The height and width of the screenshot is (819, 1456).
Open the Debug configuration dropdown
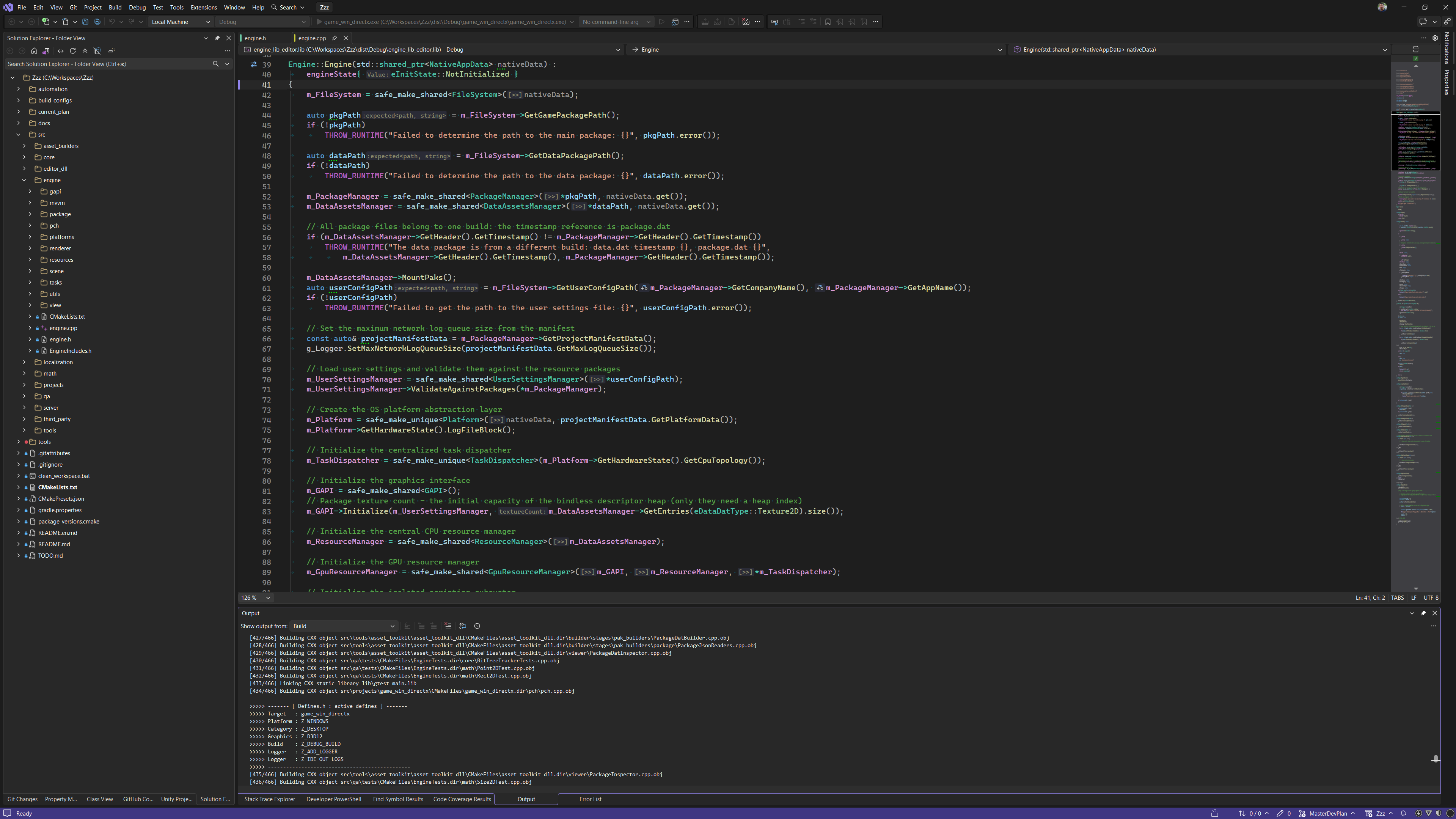point(262,22)
